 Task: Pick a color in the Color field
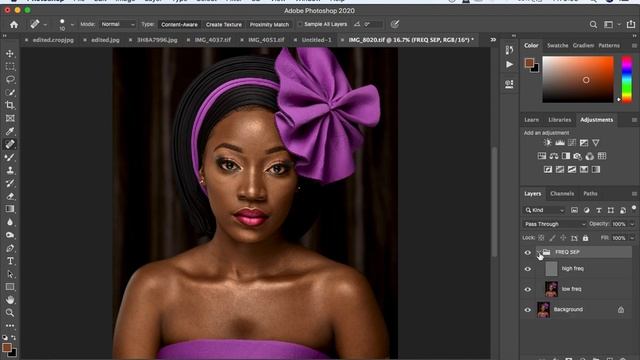tap(578, 79)
